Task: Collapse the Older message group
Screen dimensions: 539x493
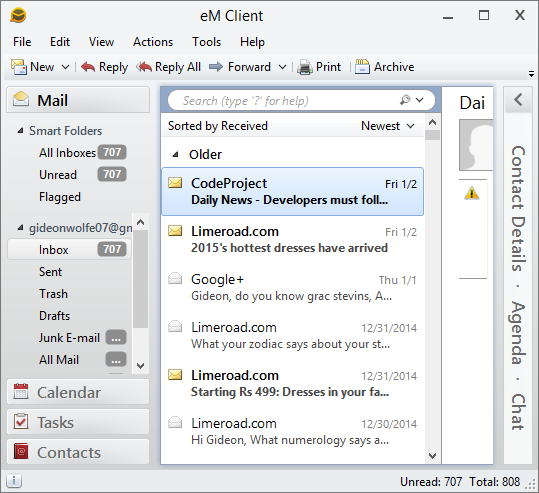Action: (175, 154)
